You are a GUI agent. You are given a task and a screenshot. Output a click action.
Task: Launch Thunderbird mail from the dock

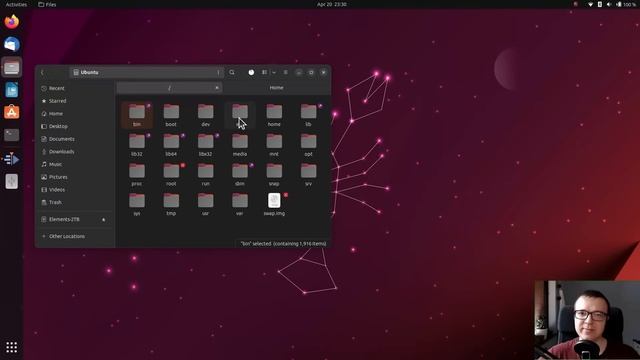point(11,44)
